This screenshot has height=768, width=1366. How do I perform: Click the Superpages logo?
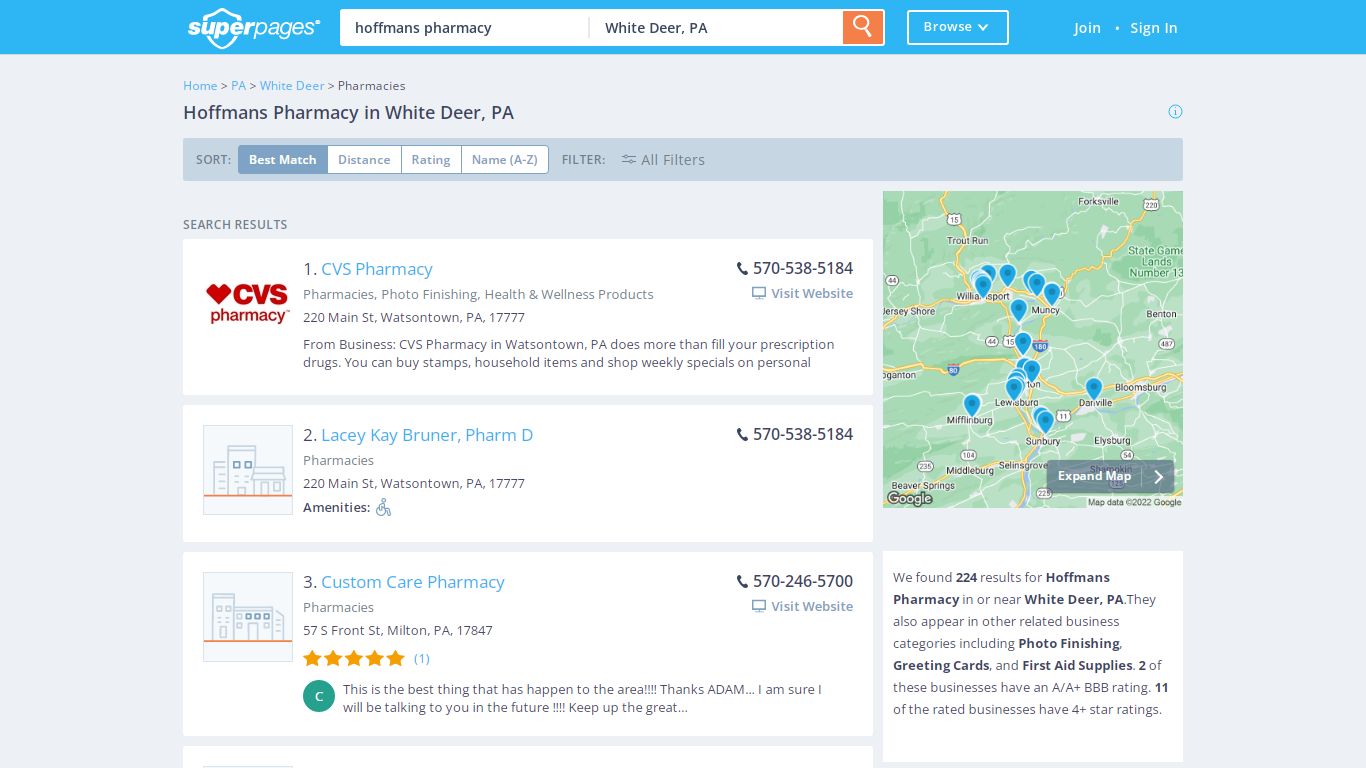(x=254, y=27)
